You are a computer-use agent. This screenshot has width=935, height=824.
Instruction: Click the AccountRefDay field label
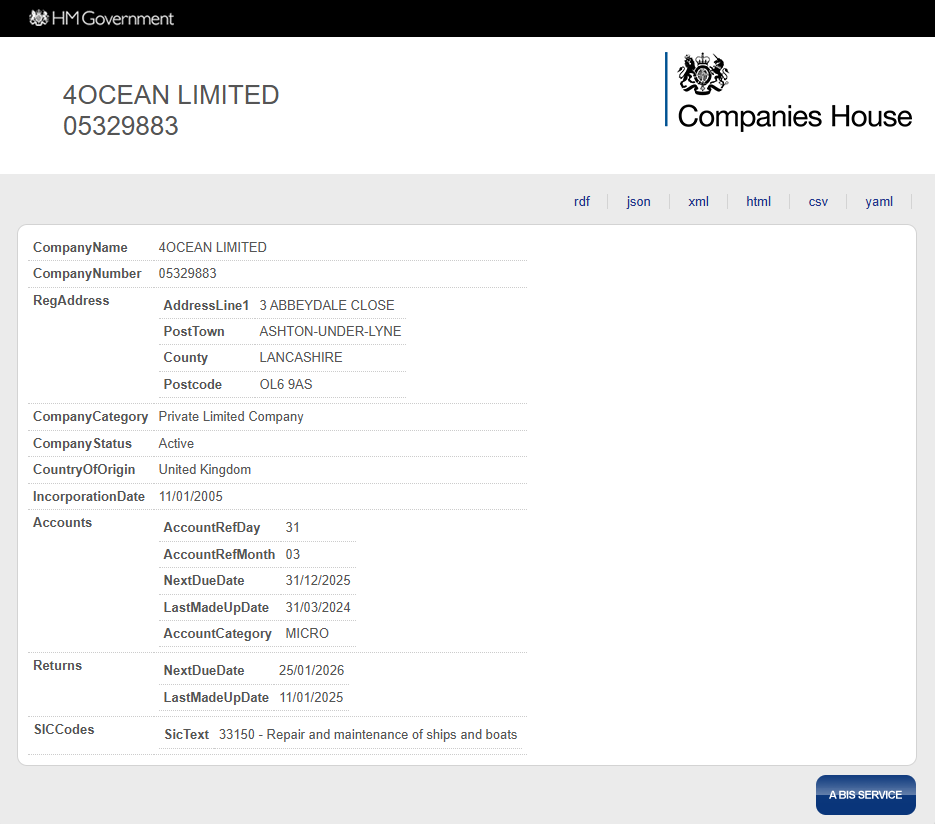pos(212,528)
